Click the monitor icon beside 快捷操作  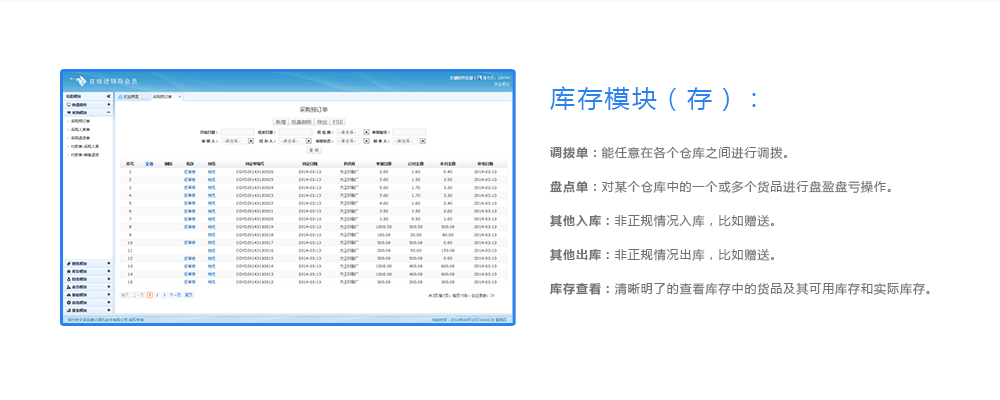click(69, 104)
